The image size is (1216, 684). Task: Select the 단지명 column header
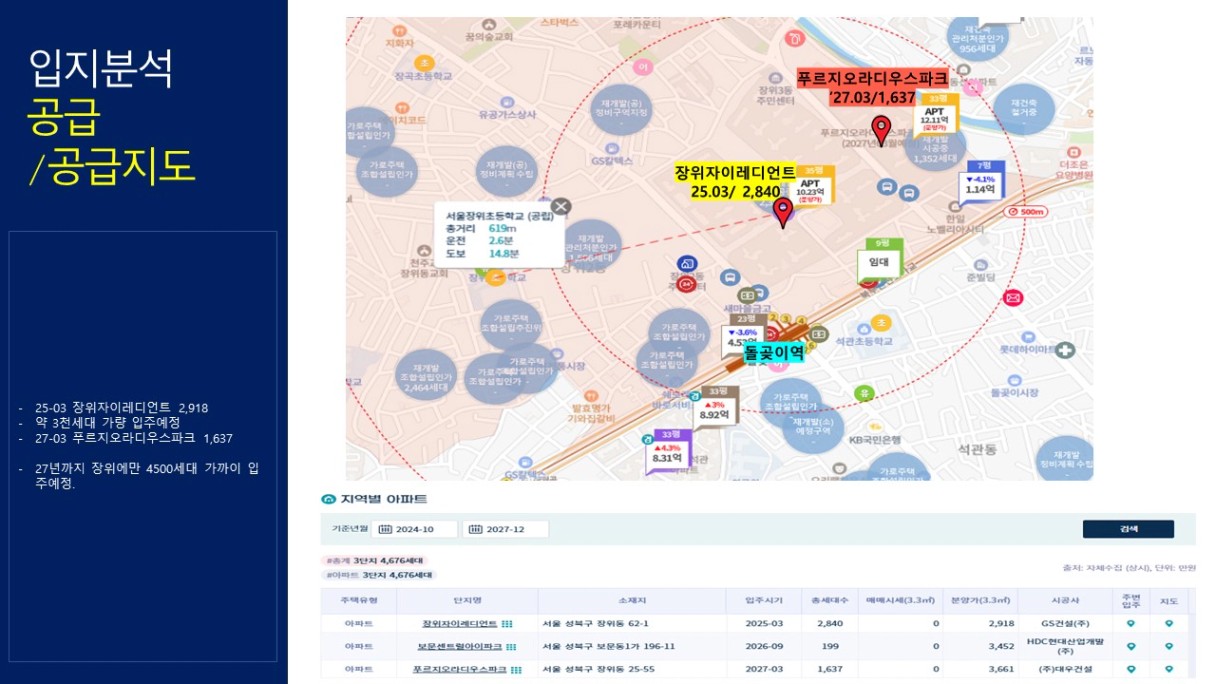[x=467, y=601]
